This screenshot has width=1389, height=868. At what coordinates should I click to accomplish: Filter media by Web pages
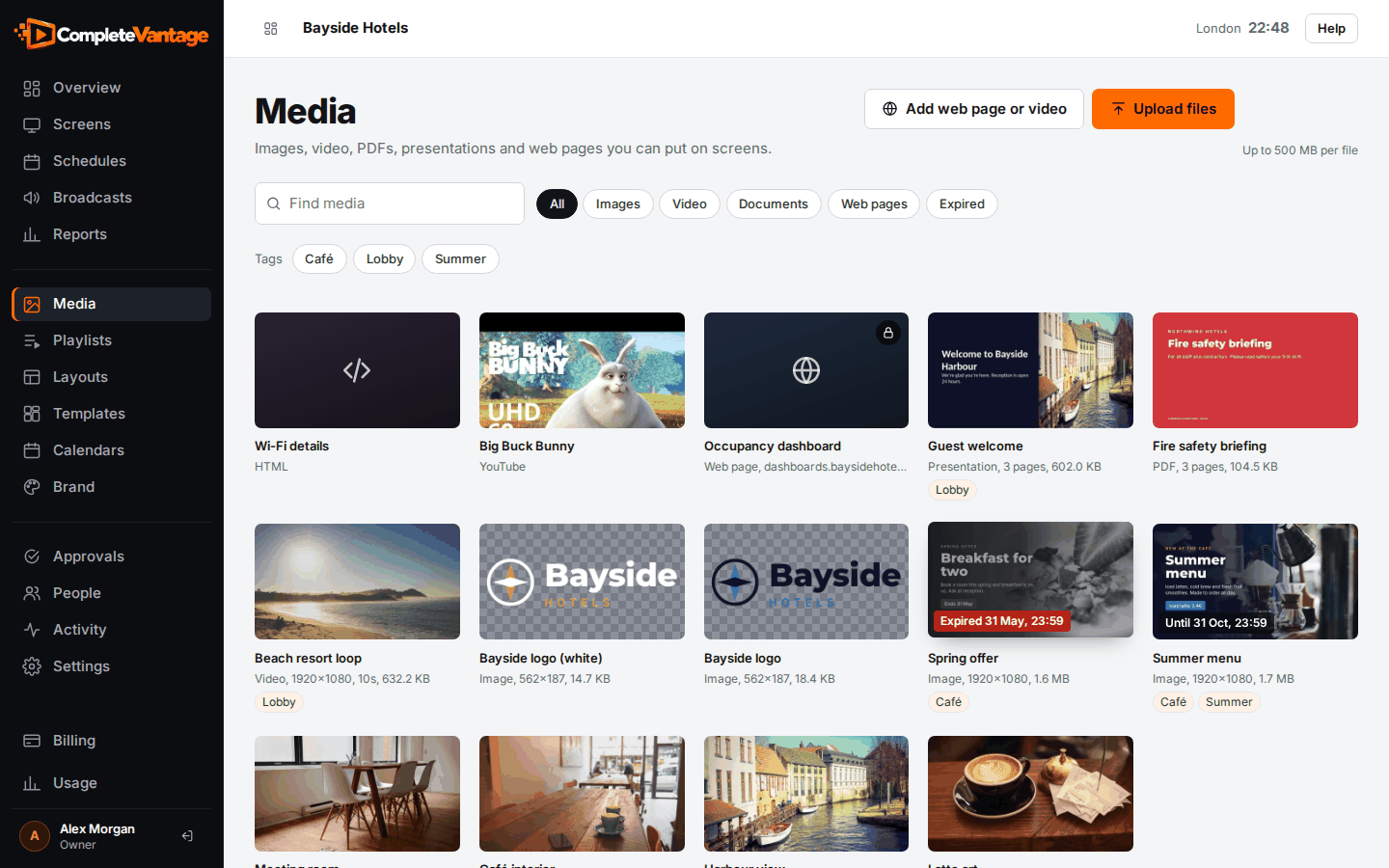(874, 203)
